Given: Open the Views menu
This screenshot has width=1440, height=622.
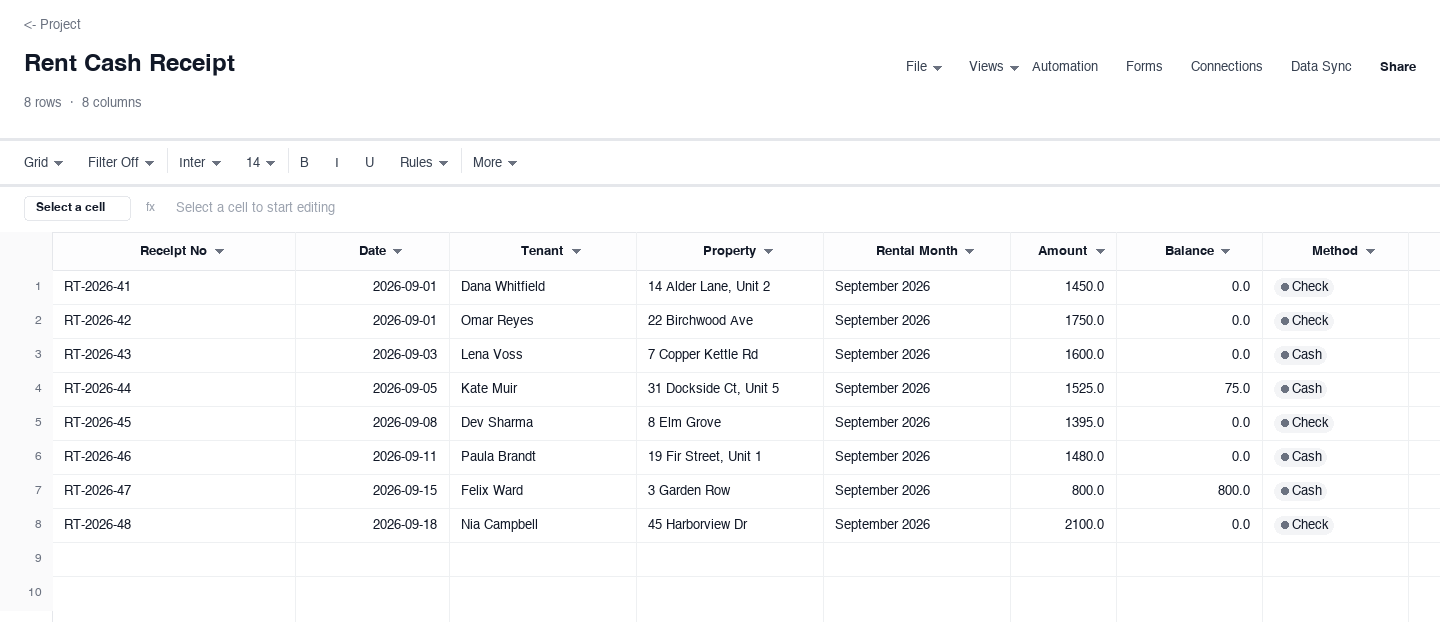Looking at the screenshot, I should [x=994, y=67].
